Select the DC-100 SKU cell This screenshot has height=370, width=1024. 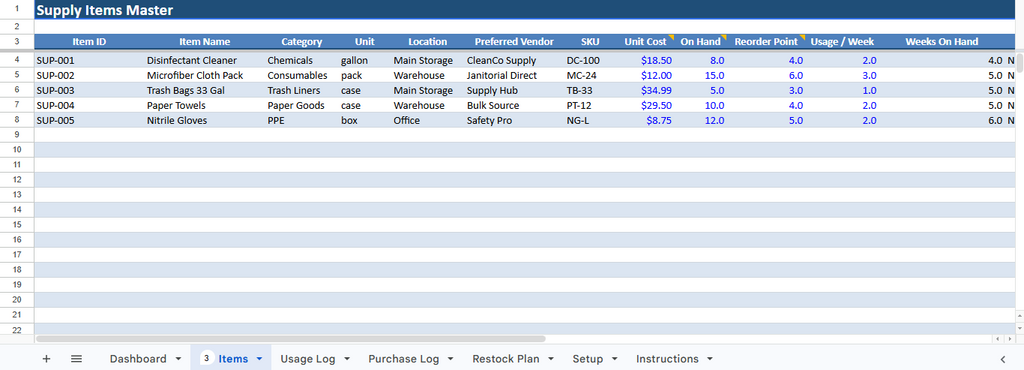pos(590,60)
